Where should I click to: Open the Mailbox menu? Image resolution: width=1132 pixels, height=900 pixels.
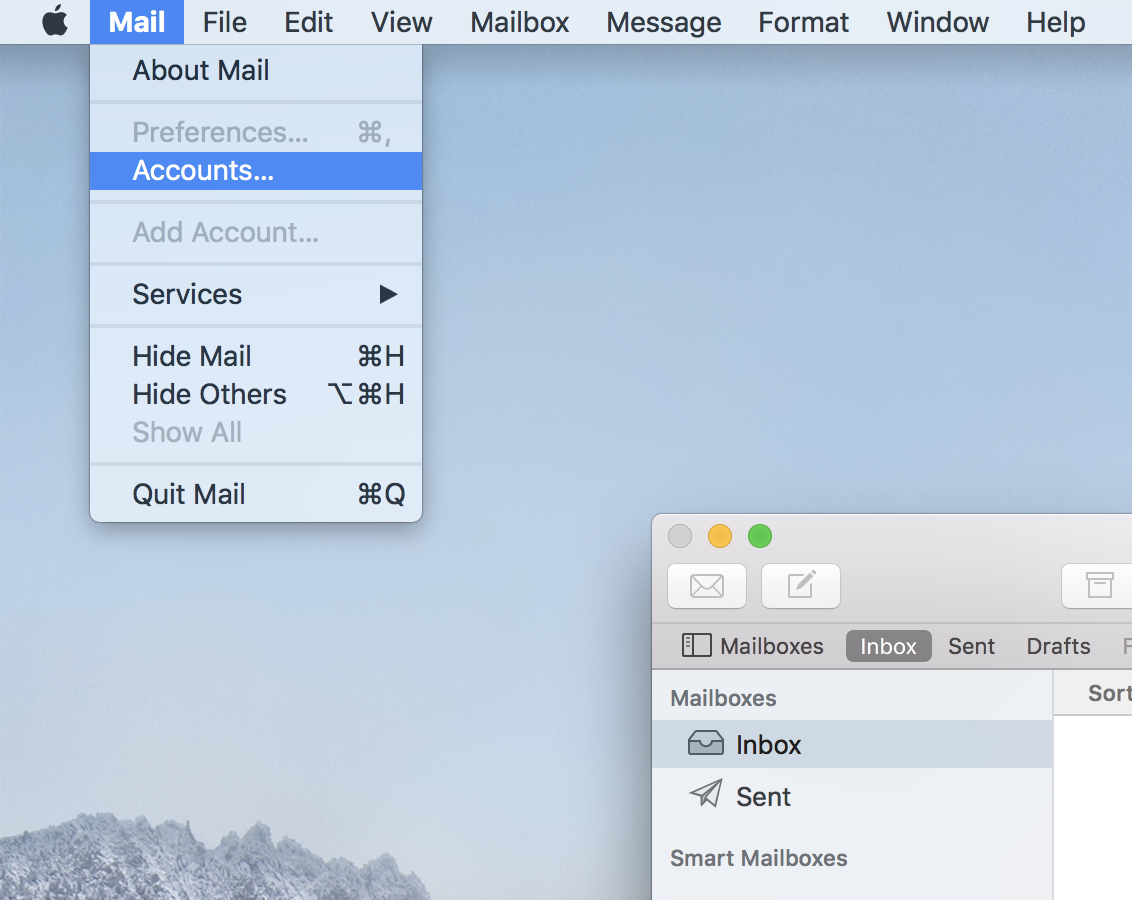tap(520, 22)
